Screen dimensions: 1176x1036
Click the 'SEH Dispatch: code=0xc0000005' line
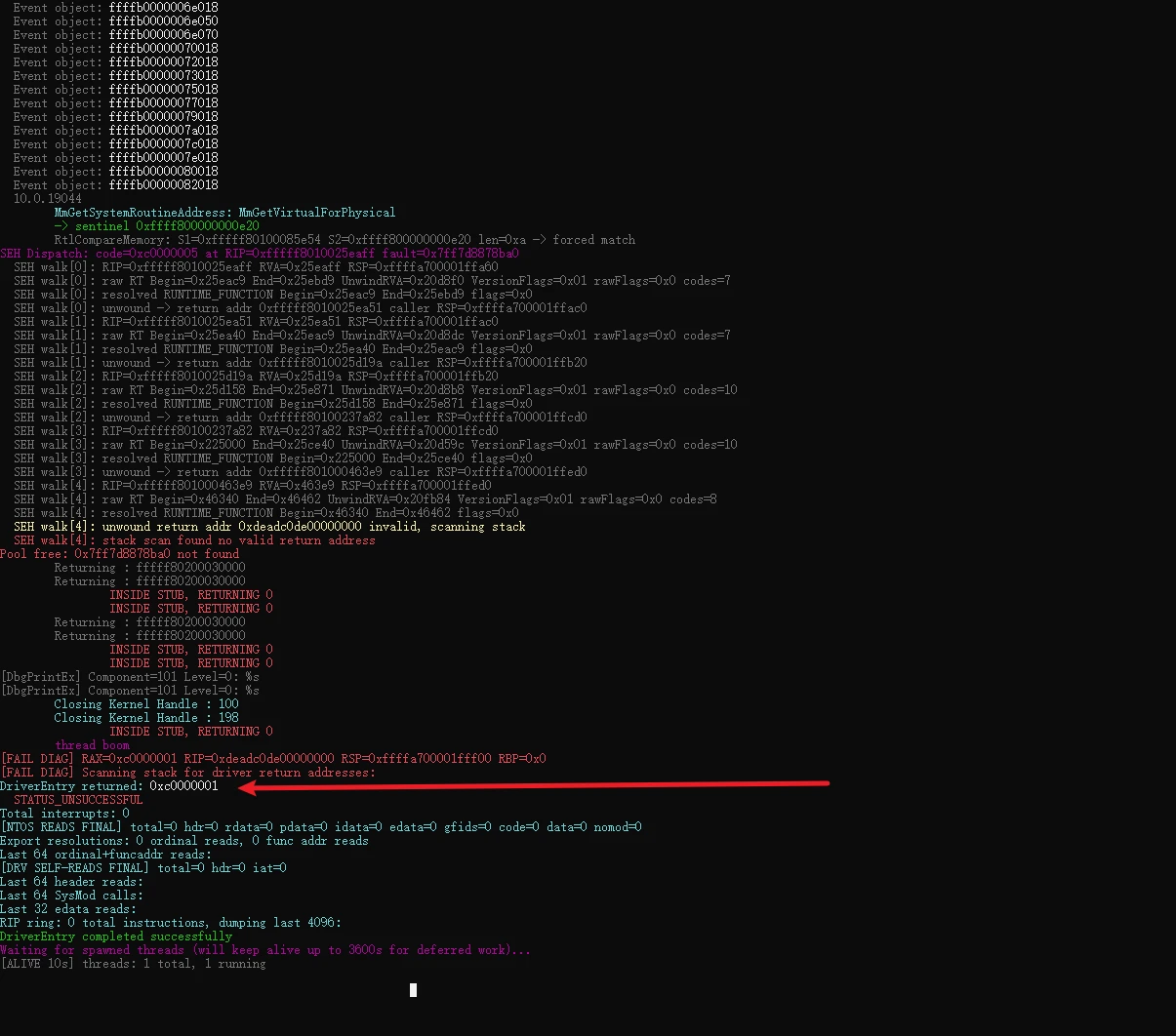(x=260, y=253)
